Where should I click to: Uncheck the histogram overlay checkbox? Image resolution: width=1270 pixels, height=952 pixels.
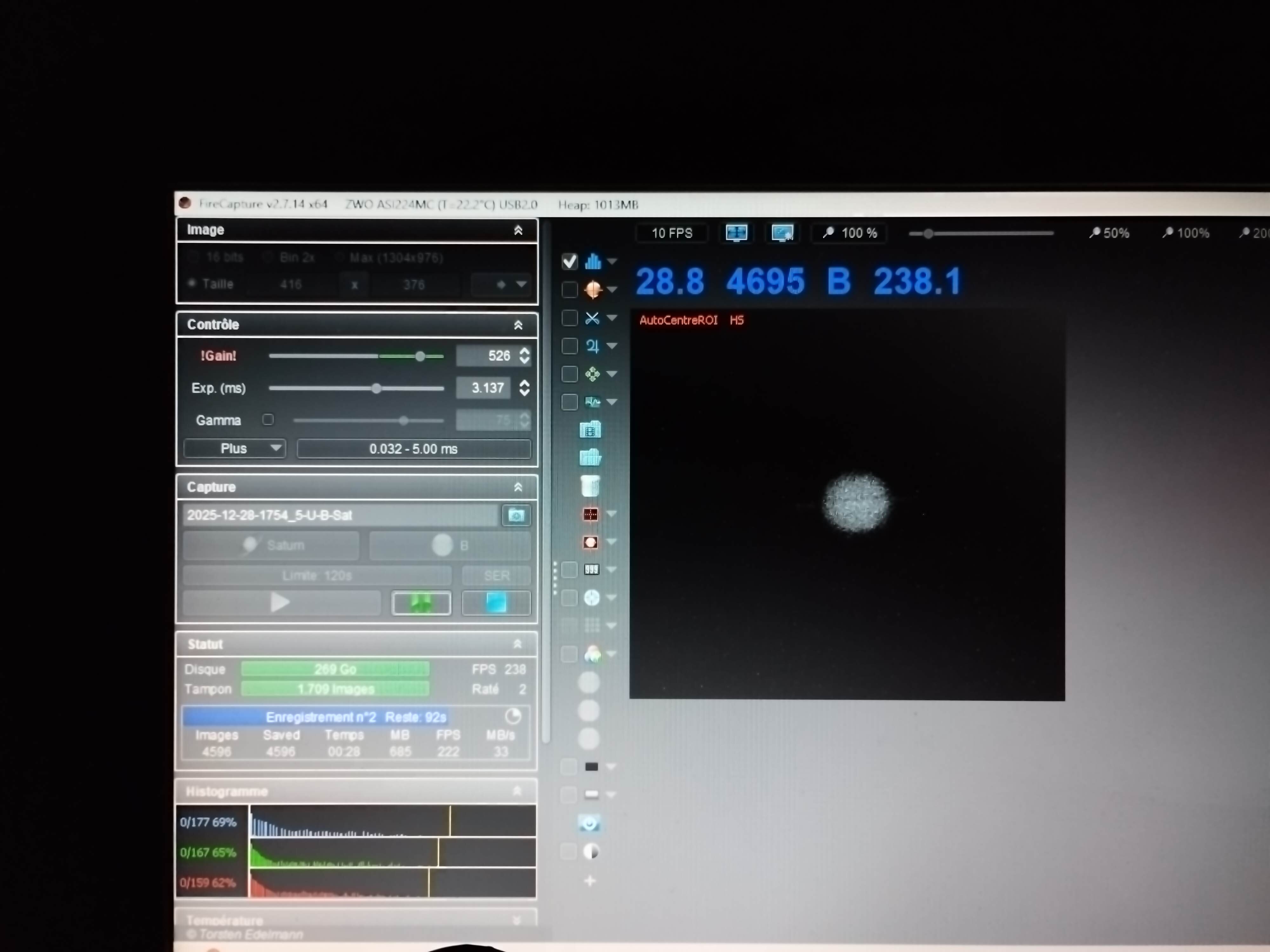click(x=569, y=262)
